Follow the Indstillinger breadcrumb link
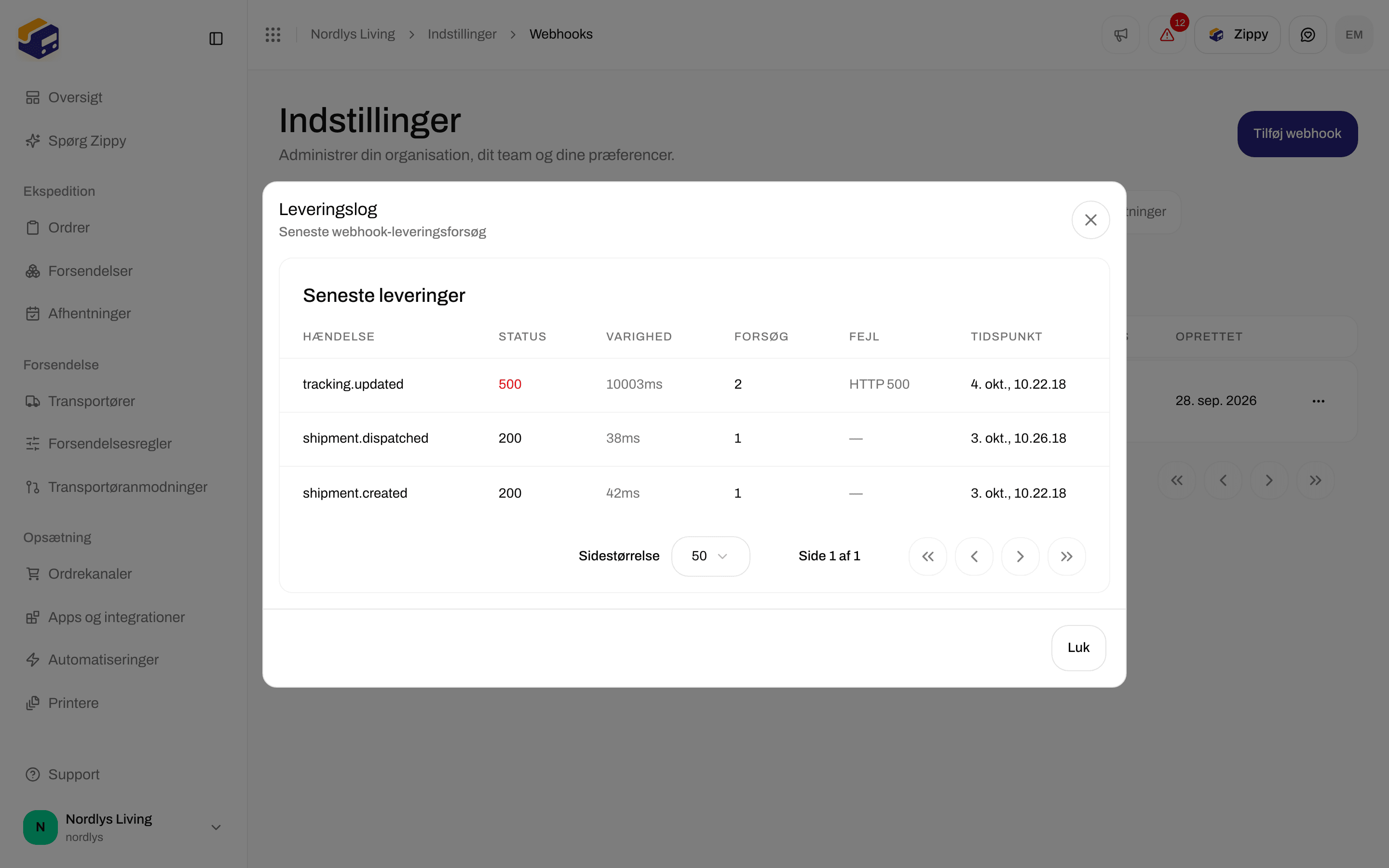 coord(462,34)
